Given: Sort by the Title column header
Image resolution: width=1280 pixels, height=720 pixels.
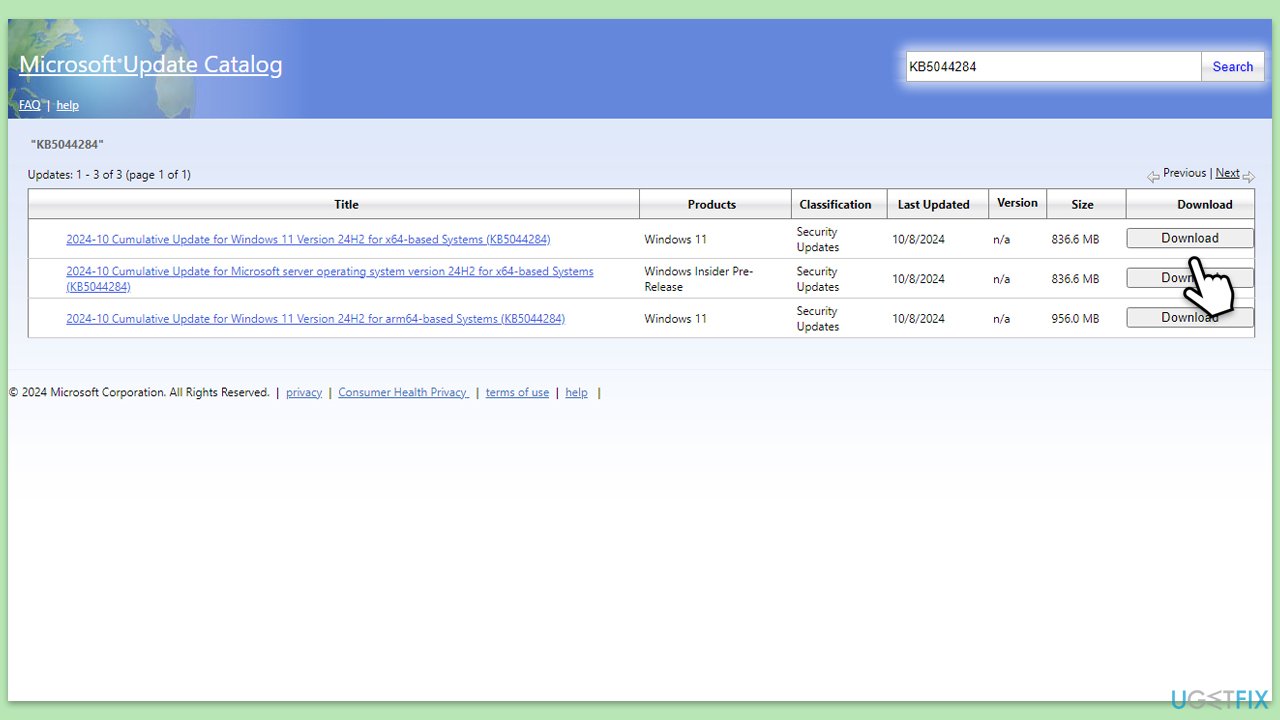Looking at the screenshot, I should pyautogui.click(x=346, y=204).
